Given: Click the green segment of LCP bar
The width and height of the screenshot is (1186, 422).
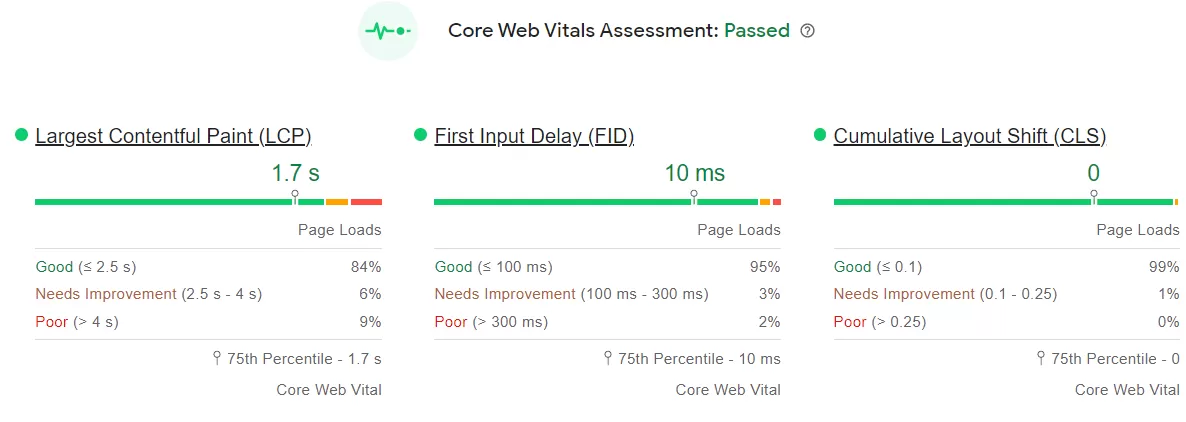Looking at the screenshot, I should (160, 202).
